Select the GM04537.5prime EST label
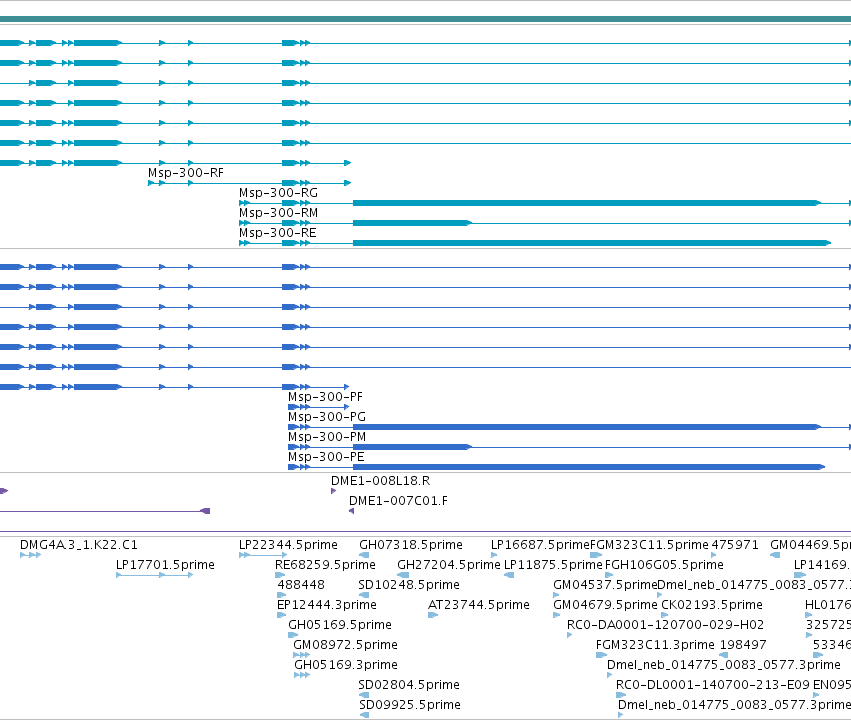This screenshot has width=851, height=720. [605, 585]
